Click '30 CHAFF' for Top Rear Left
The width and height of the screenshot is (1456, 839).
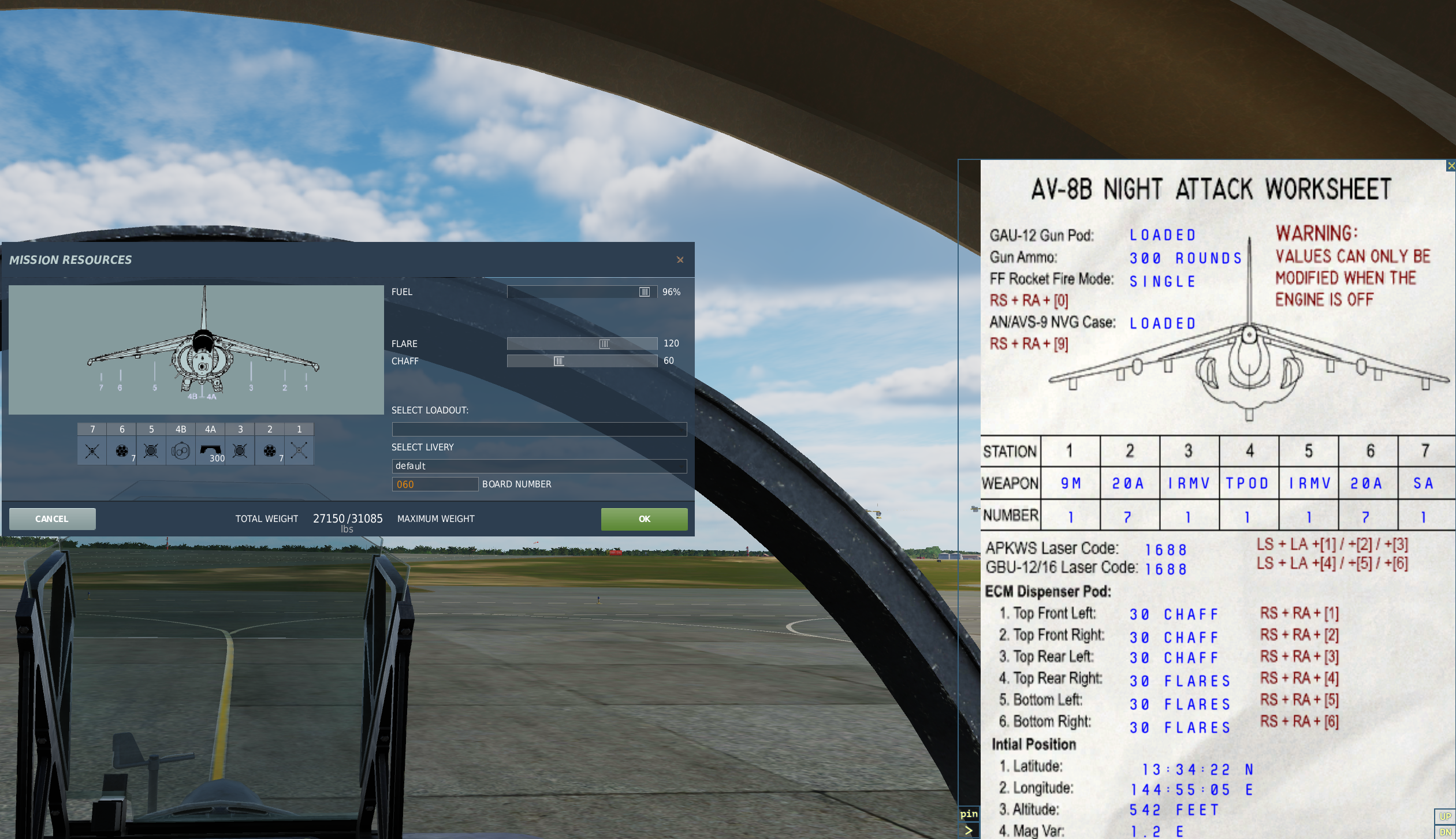click(x=1174, y=658)
